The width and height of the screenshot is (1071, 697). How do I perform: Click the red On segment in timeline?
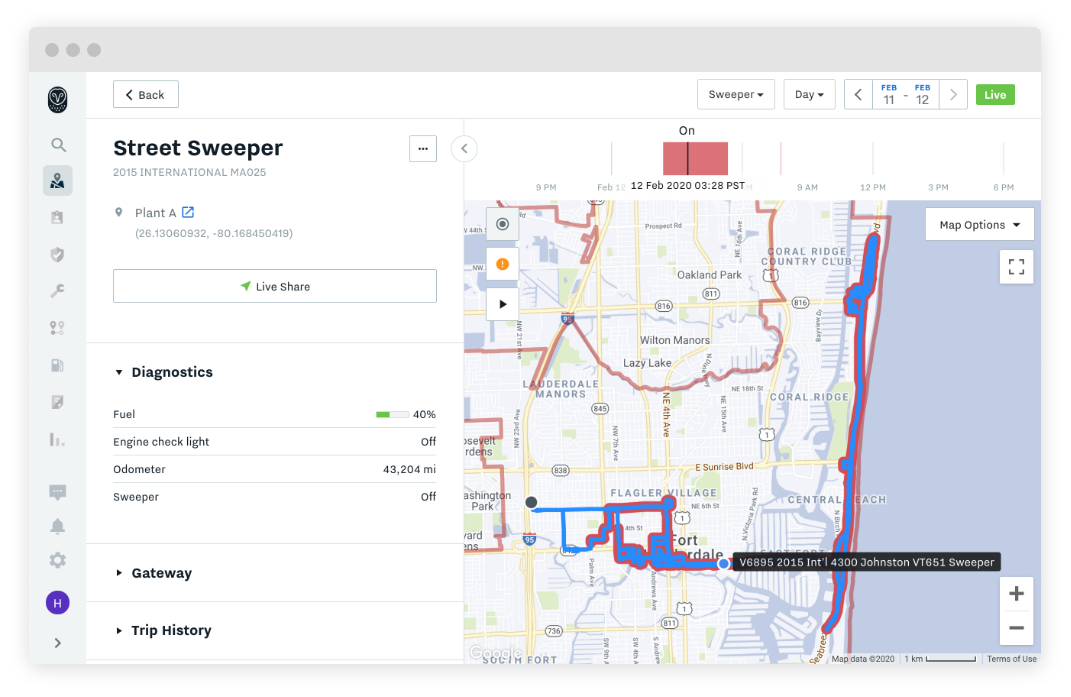click(x=695, y=159)
